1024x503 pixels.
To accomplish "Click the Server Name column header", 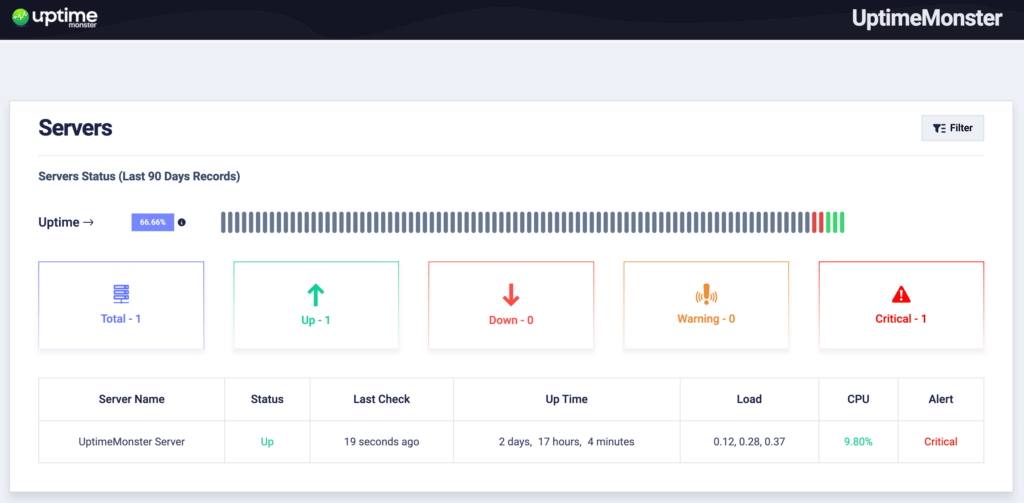I will [x=131, y=399].
